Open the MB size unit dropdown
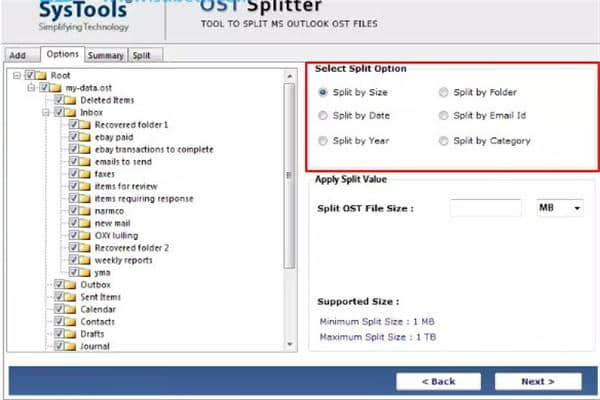This screenshot has height=400, width=600. (x=561, y=208)
